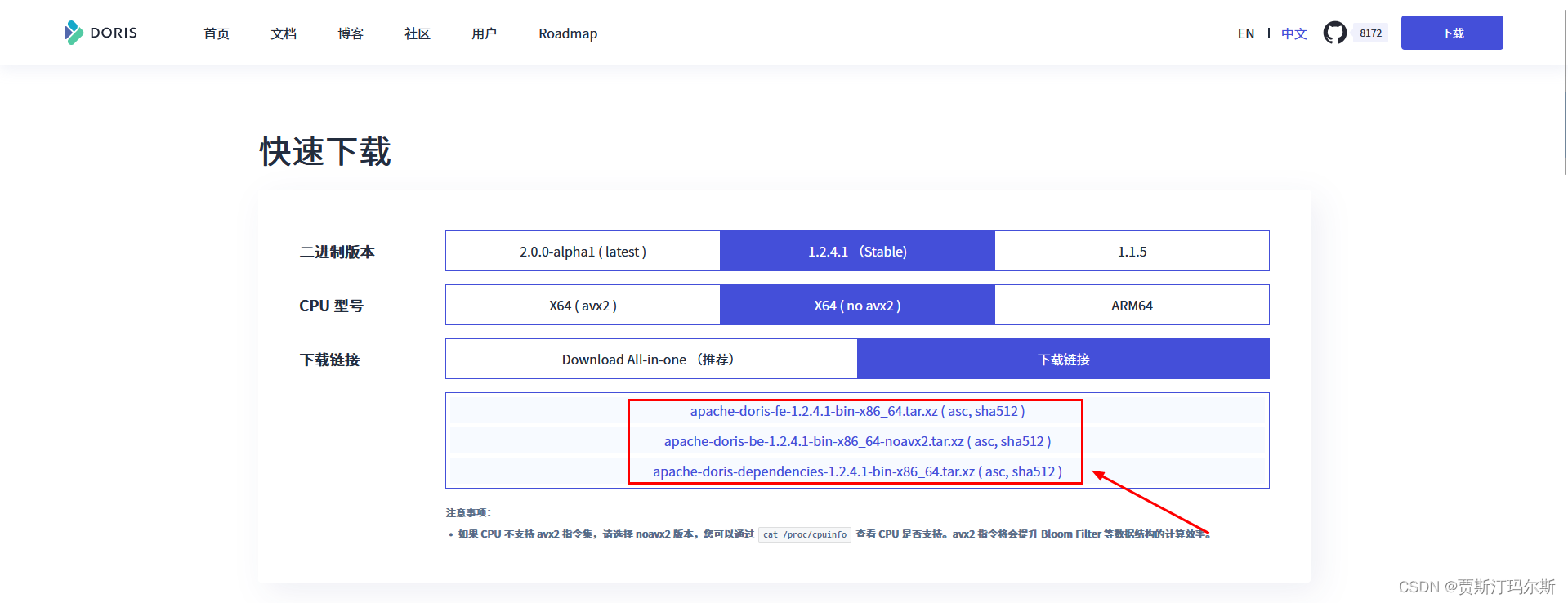Click the 8172 GitHub star count
This screenshot has height=603, width=1568.
click(x=1370, y=33)
